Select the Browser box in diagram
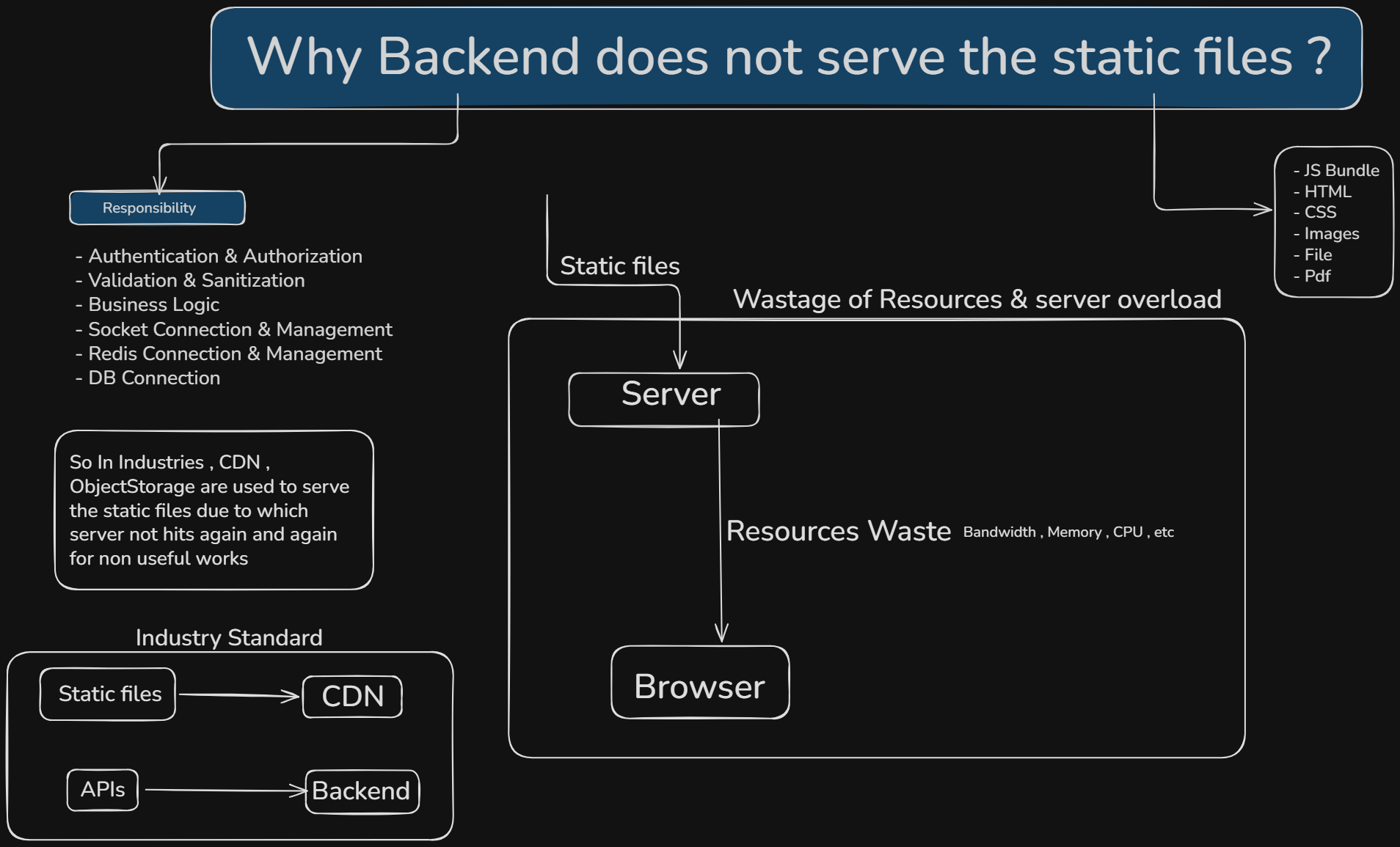1400x847 pixels. pyautogui.click(x=700, y=682)
